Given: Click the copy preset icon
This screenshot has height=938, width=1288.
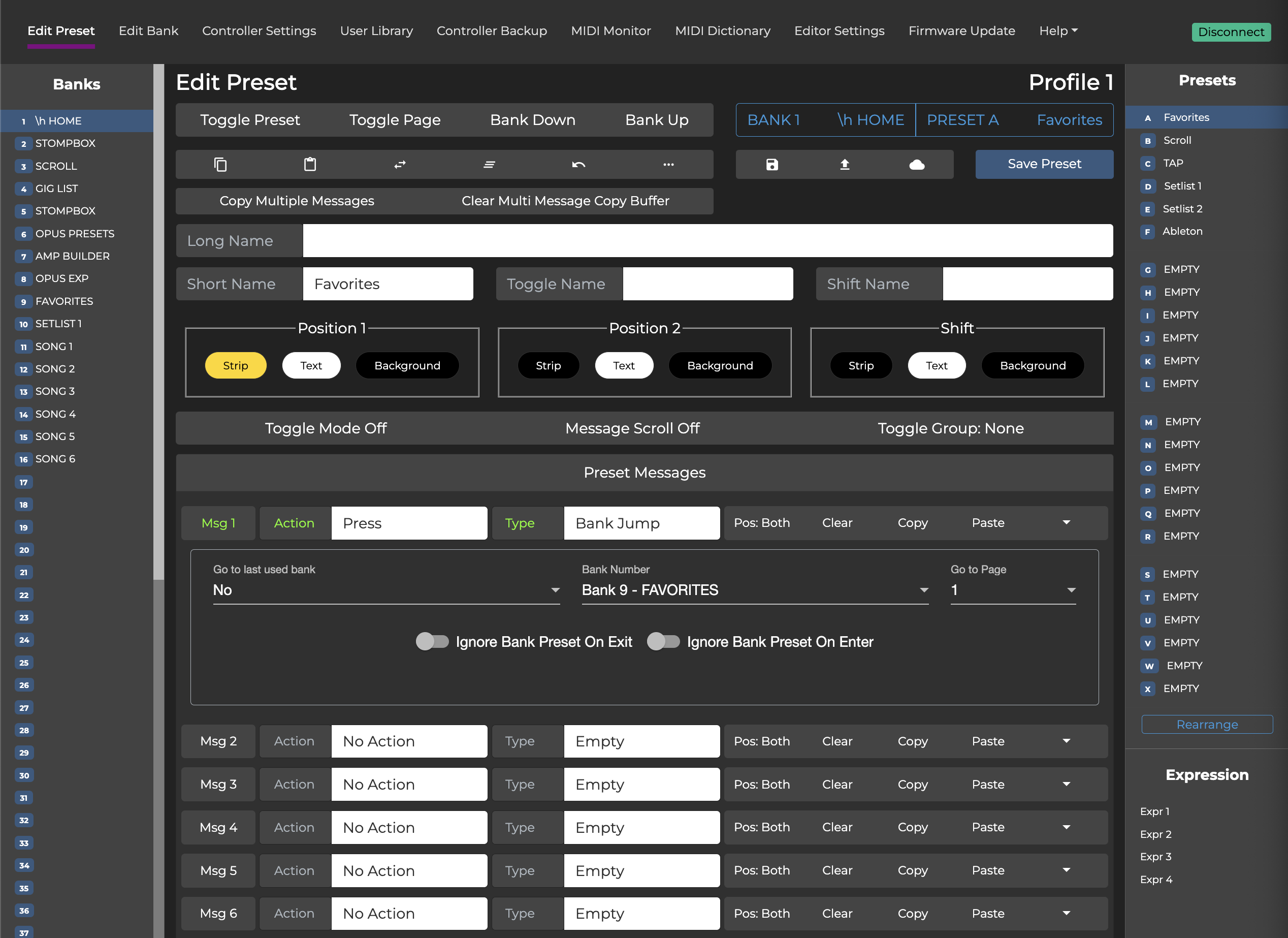Looking at the screenshot, I should [220, 165].
